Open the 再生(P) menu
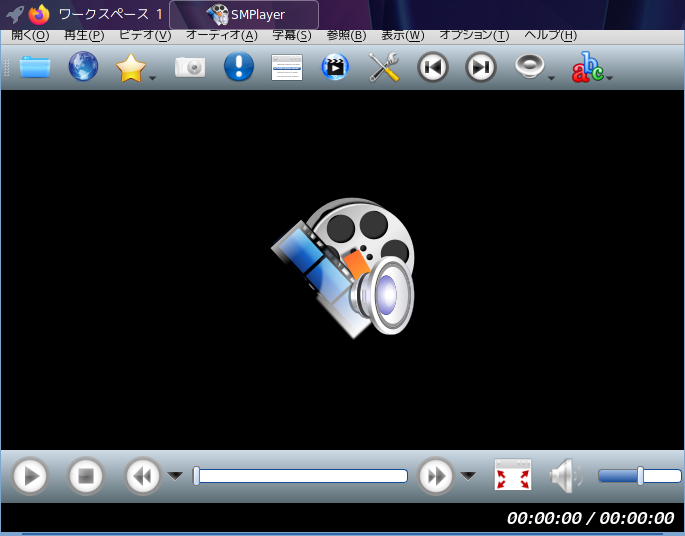 (84, 35)
